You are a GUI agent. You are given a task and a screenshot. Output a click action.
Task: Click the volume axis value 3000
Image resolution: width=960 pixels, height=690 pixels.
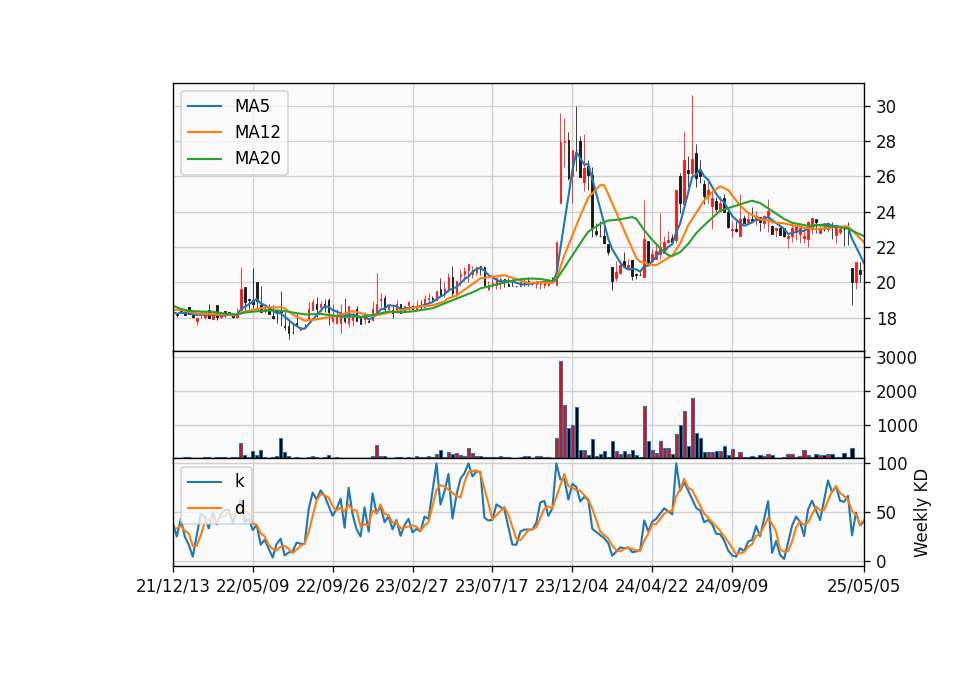coord(896,358)
